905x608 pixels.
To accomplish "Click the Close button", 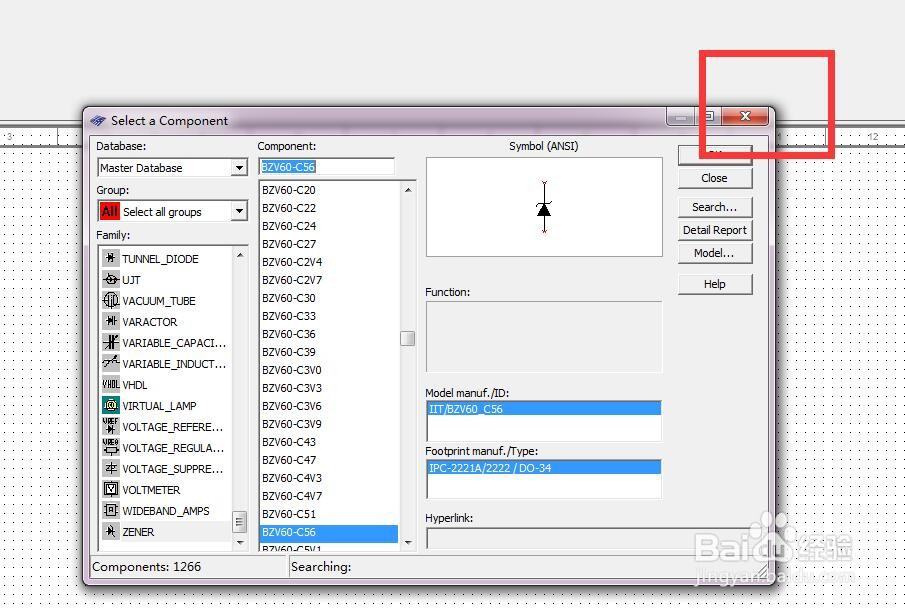I will (x=715, y=178).
